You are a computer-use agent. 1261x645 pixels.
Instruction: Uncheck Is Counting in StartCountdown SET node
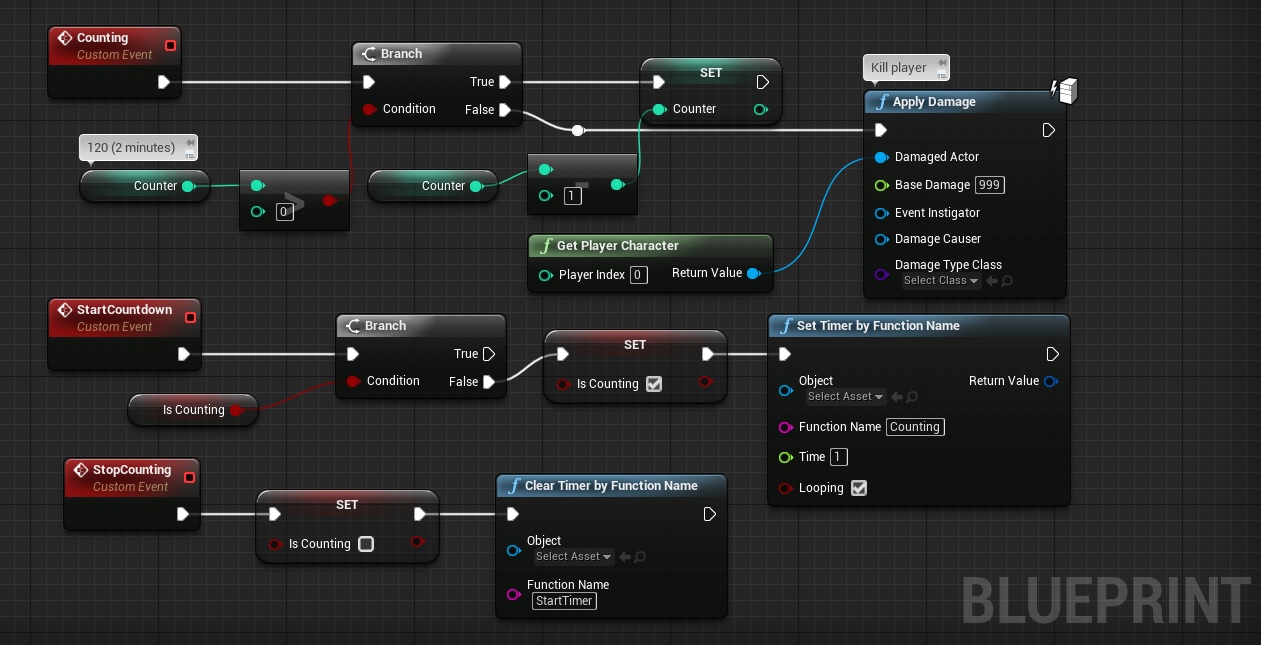pyautogui.click(x=654, y=384)
